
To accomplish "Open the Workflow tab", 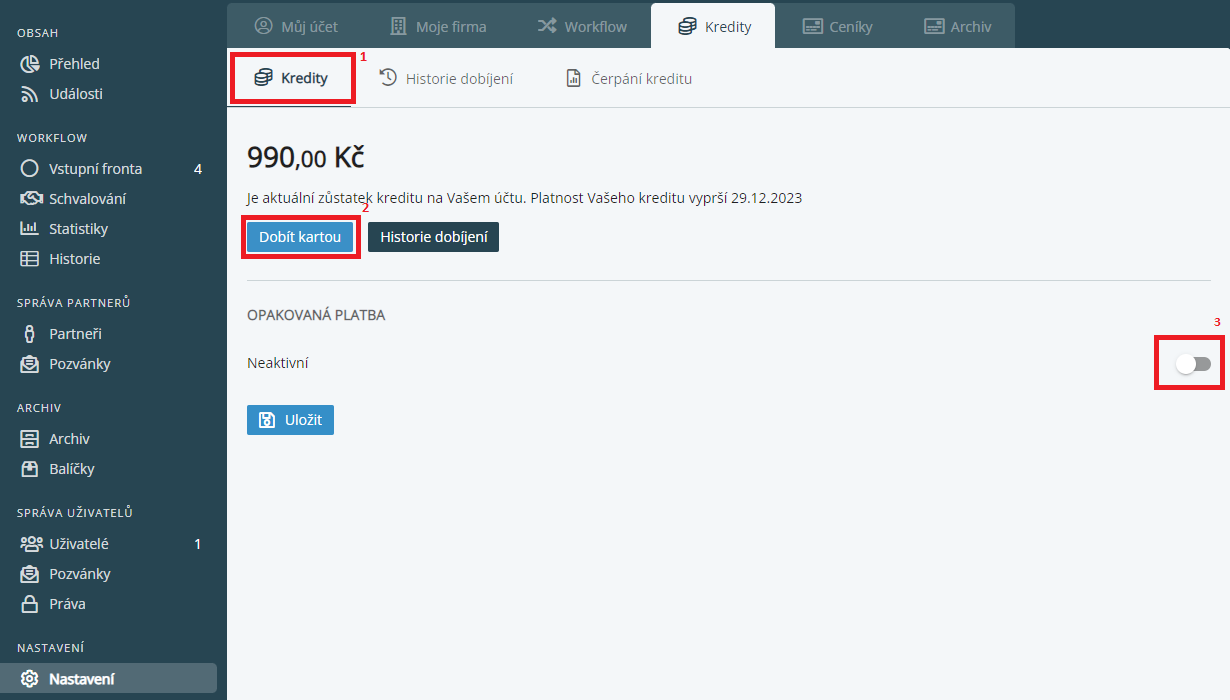I will 581,27.
